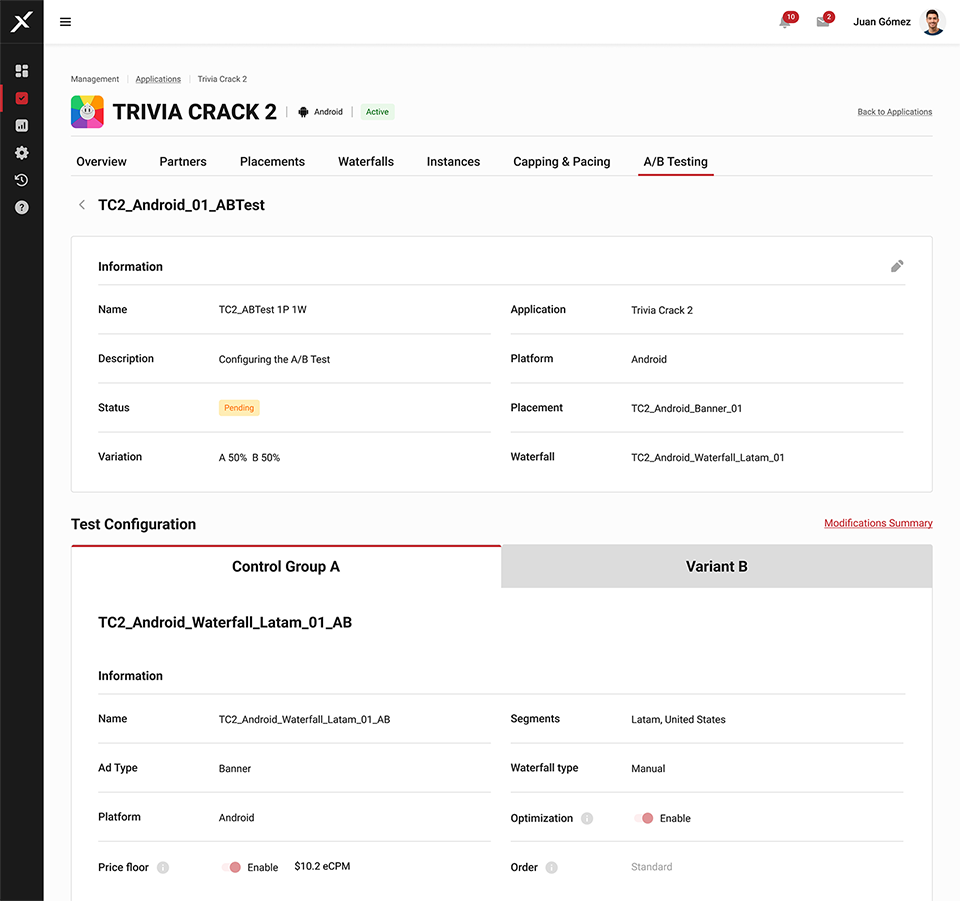Click the Order info icon
Screen dimensions: 960x901
552,867
